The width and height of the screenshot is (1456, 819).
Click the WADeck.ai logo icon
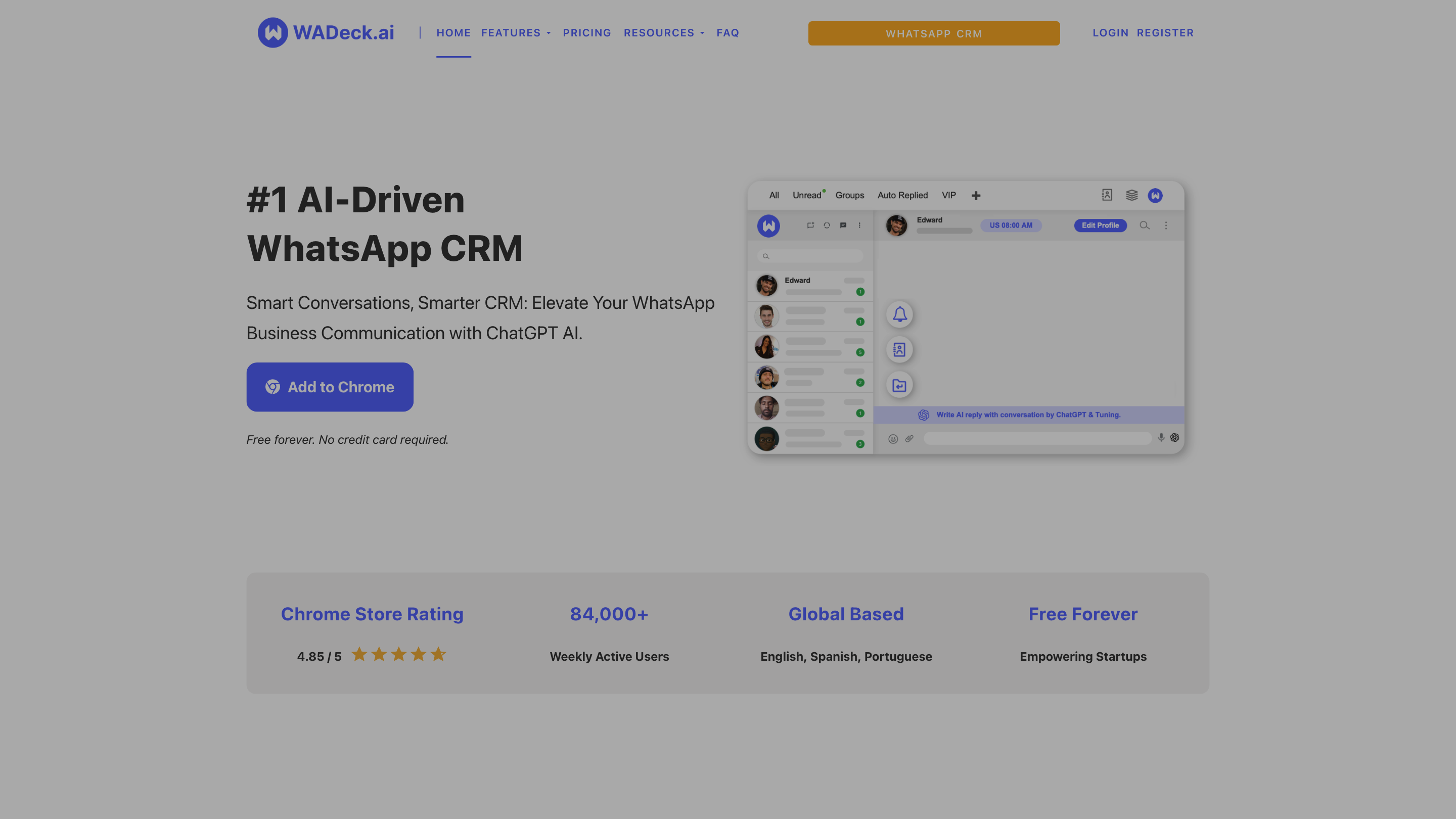coord(272,33)
